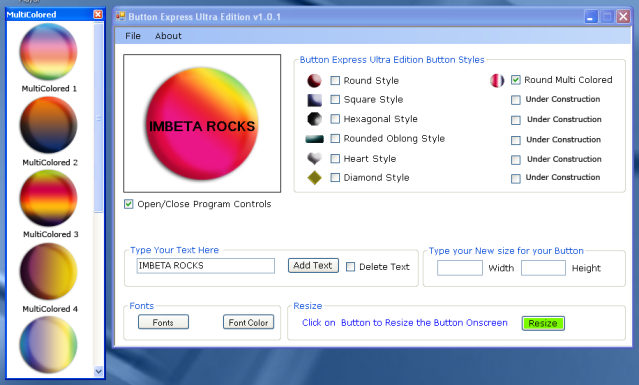The height and width of the screenshot is (385, 639).
Task: Click the app icon in title bar
Action: [x=121, y=16]
